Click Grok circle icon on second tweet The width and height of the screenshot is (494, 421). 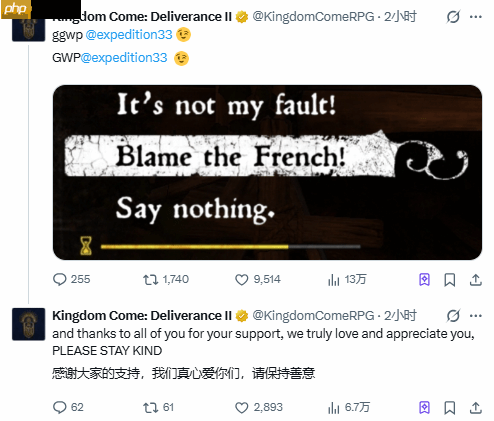[x=453, y=316]
